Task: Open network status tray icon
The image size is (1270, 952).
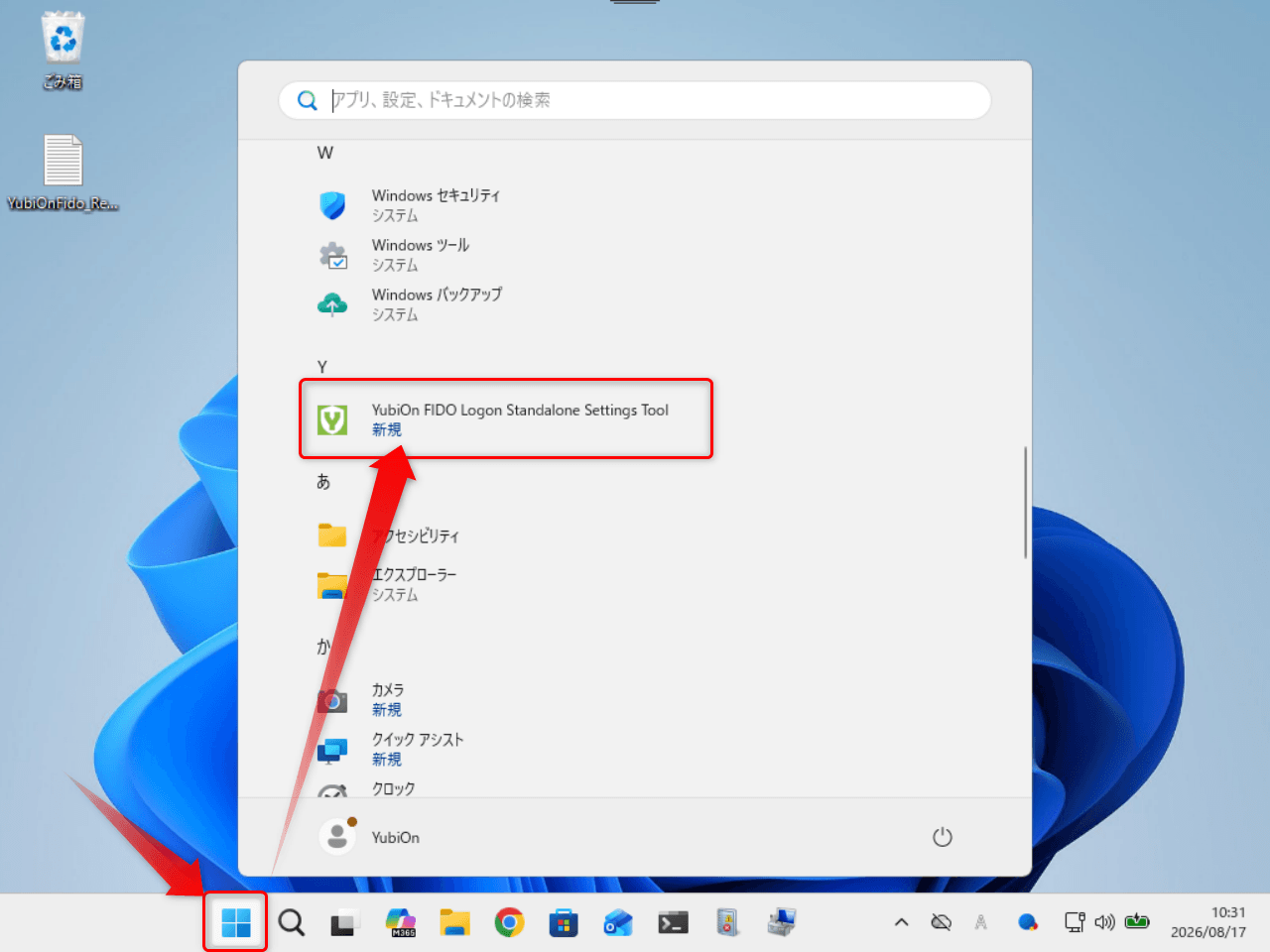Action: (x=1075, y=922)
